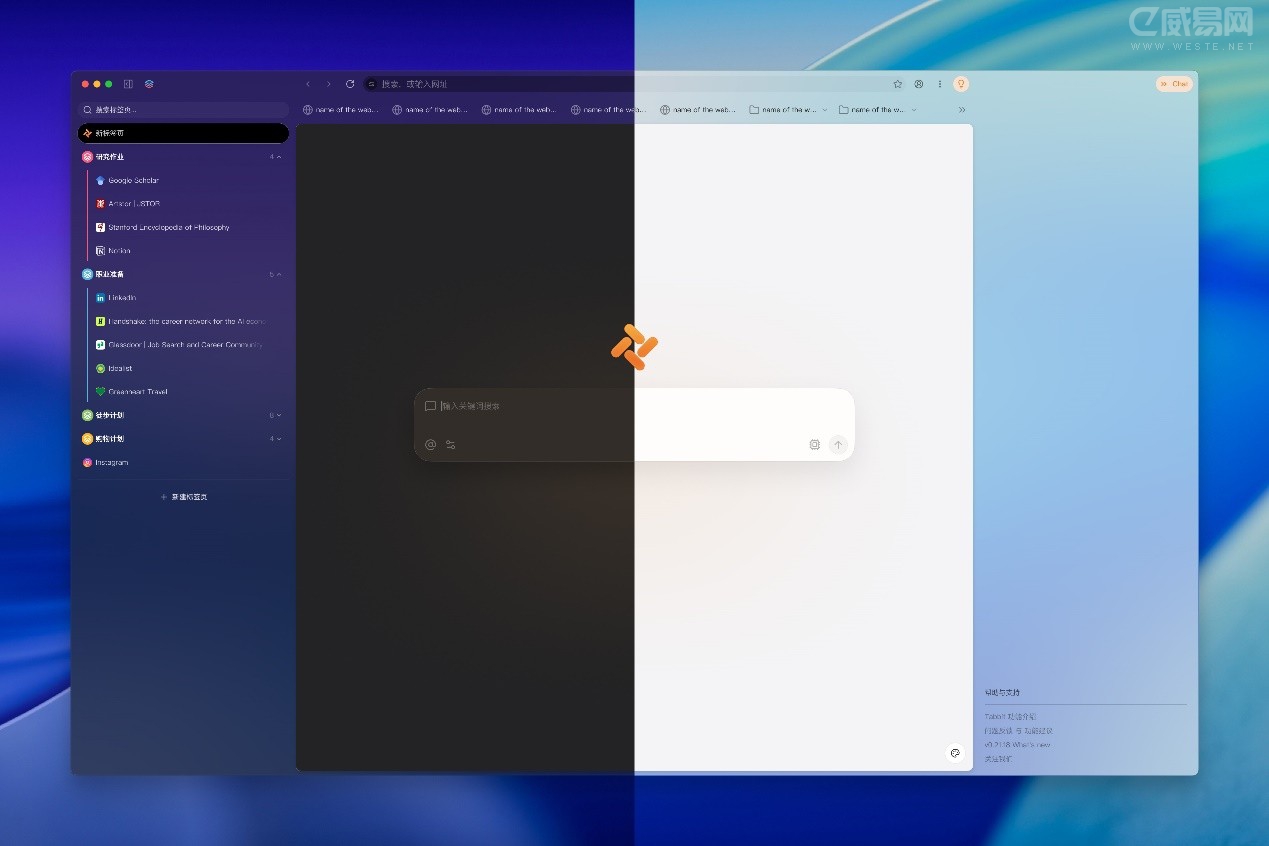Click the orange lightbulb icon
Viewport: 1269px width, 846px height.
click(x=961, y=84)
